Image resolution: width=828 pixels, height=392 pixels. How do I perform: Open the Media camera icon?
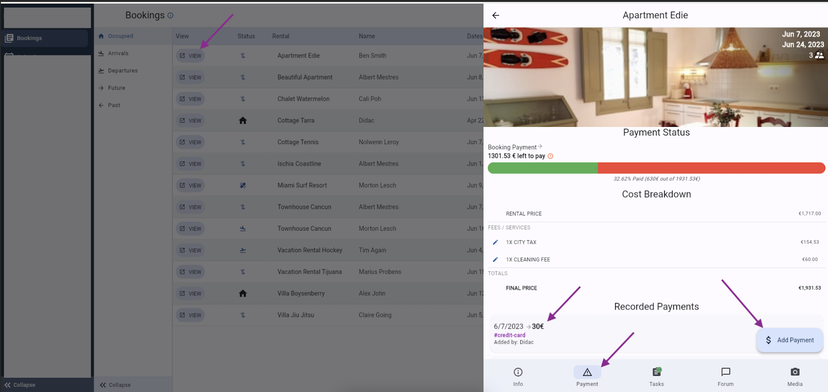point(795,372)
